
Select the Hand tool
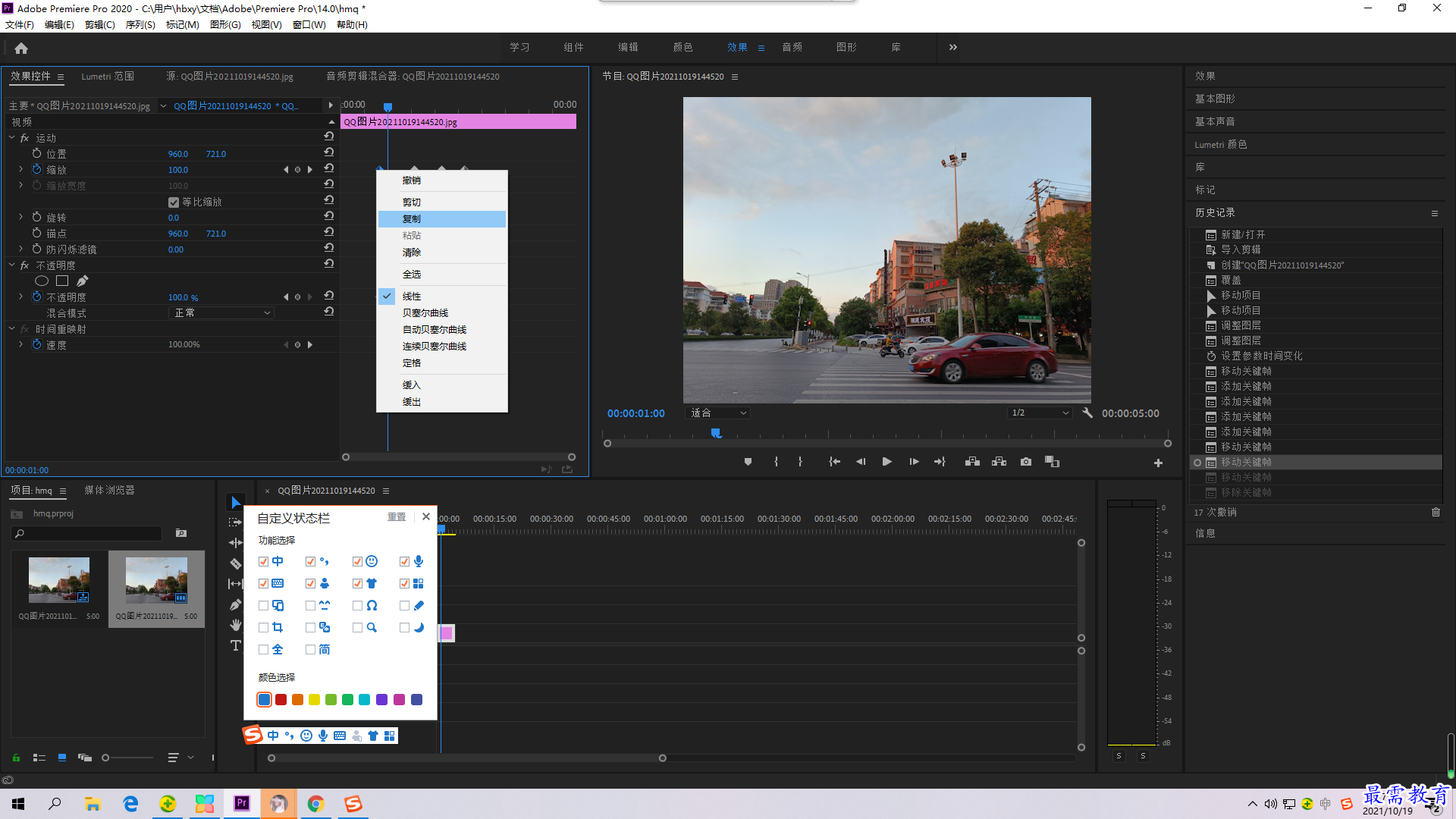coord(236,625)
